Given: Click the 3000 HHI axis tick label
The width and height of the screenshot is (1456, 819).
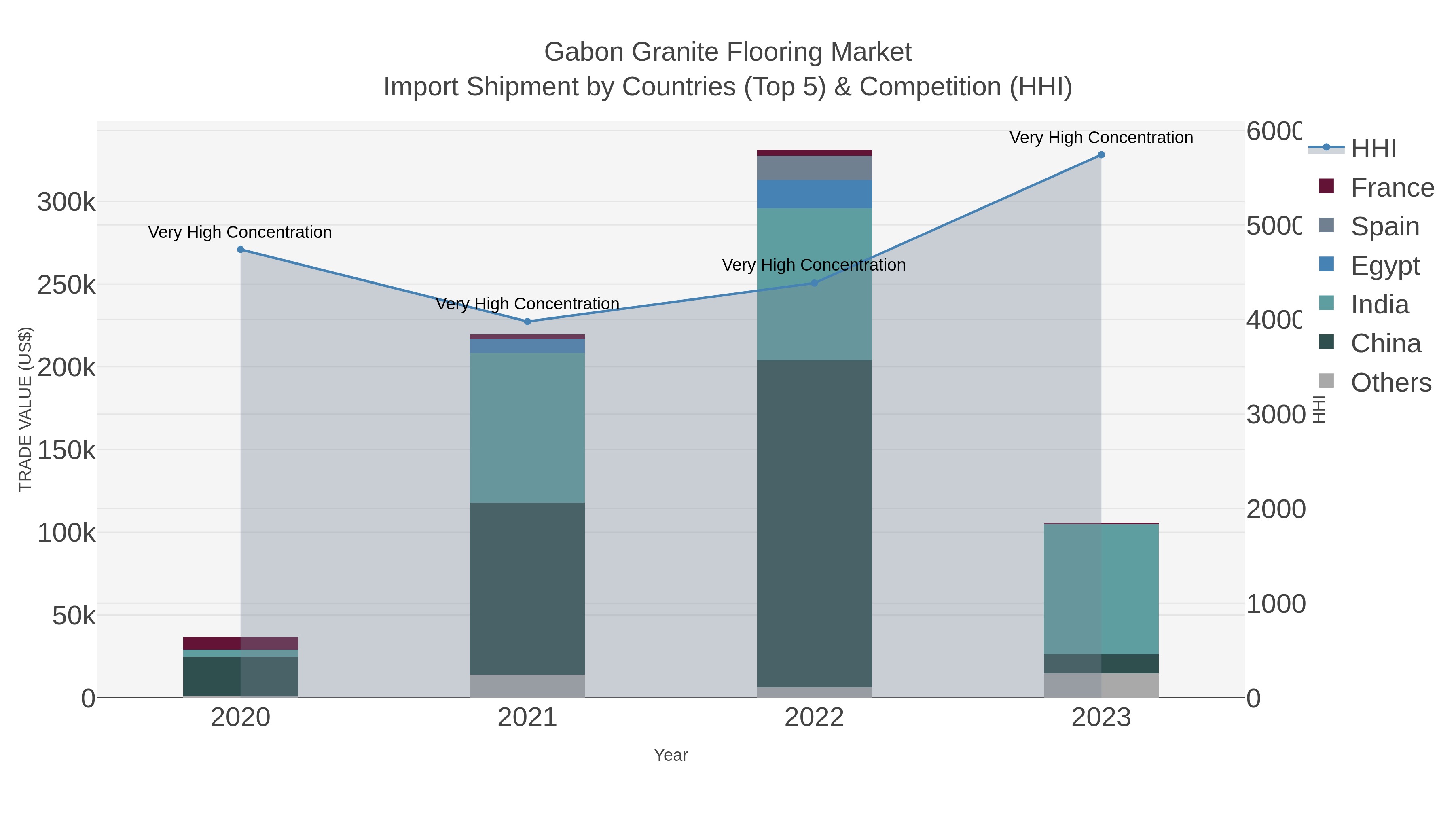Looking at the screenshot, I should 1276,415.
